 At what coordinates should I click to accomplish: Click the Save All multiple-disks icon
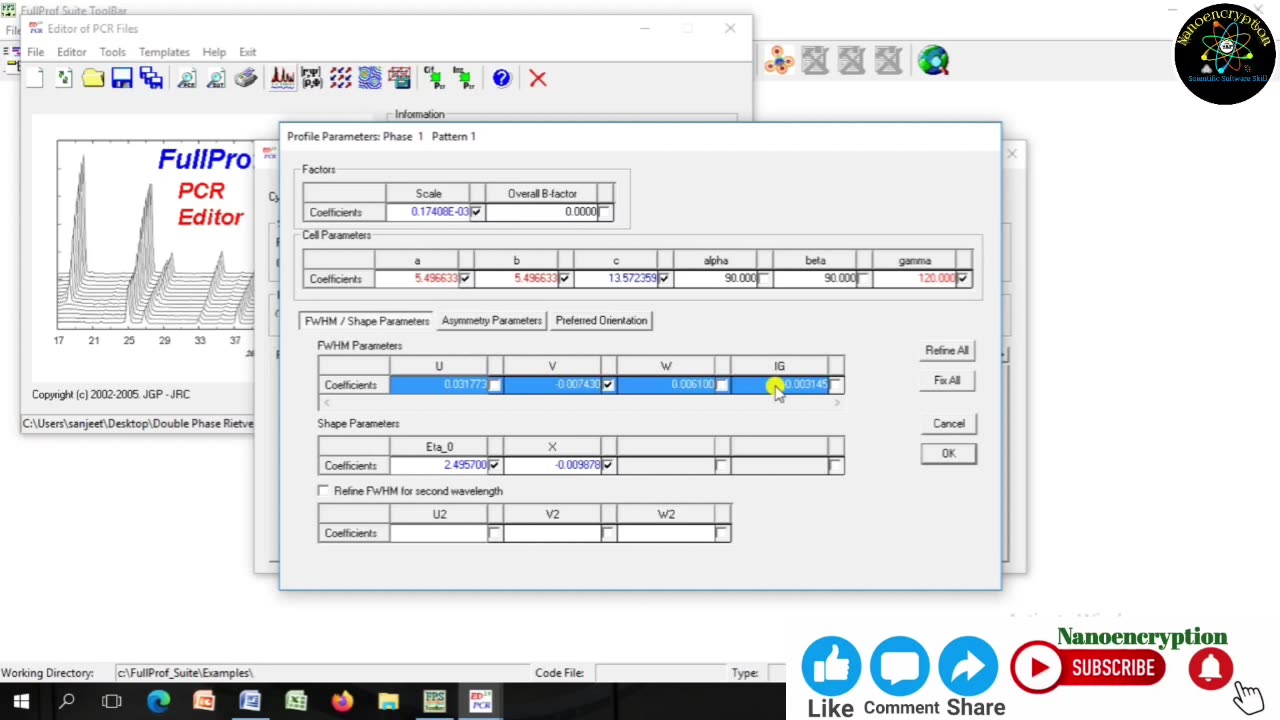pos(151,78)
